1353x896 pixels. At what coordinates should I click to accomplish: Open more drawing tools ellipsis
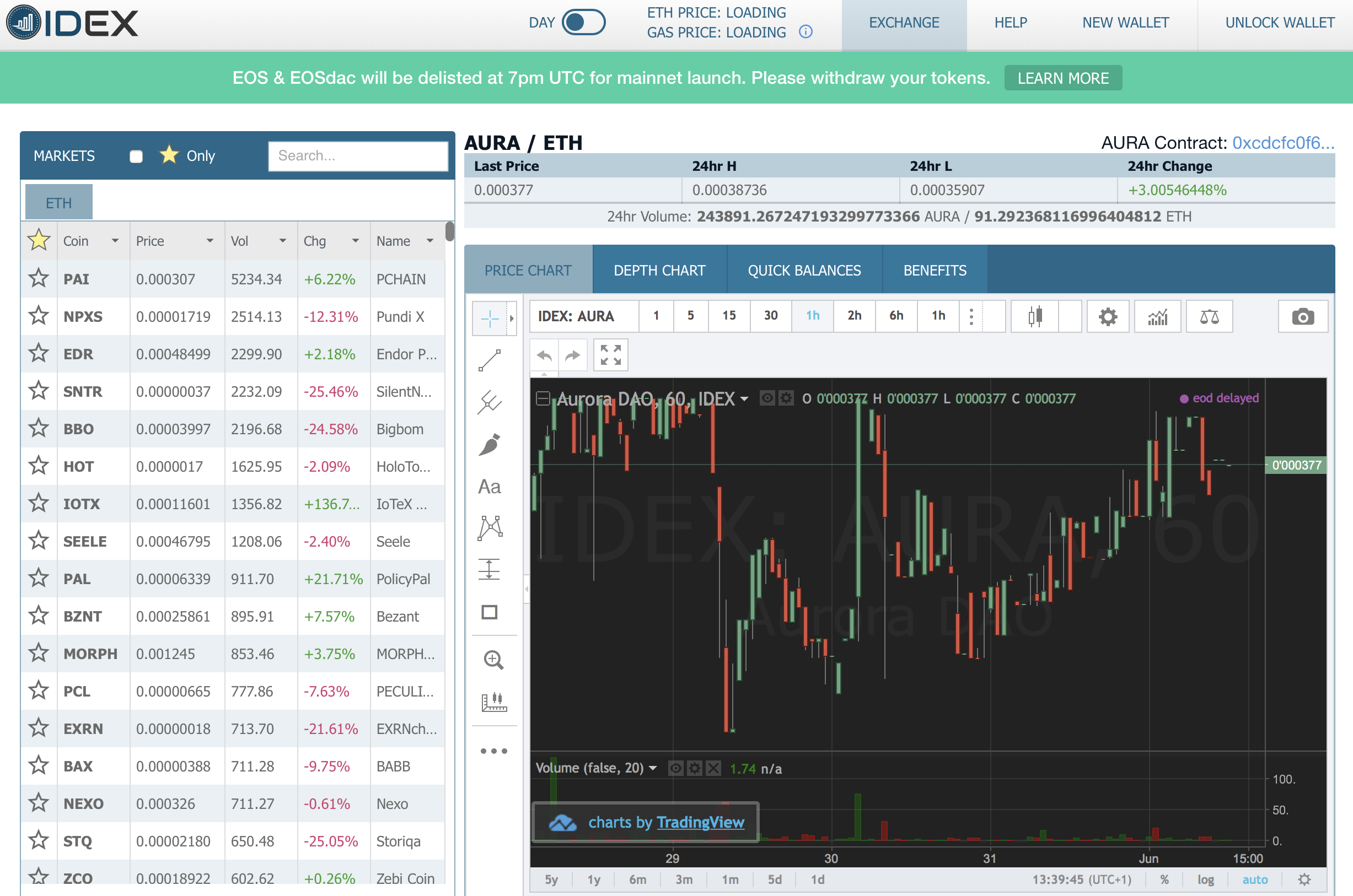pyautogui.click(x=493, y=751)
